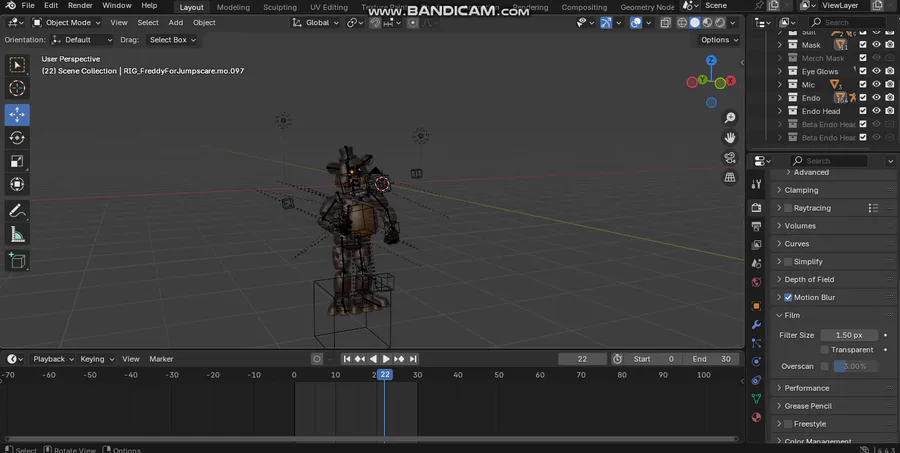The width and height of the screenshot is (900, 453).
Task: Select the Annotate tool
Action: coord(17,211)
